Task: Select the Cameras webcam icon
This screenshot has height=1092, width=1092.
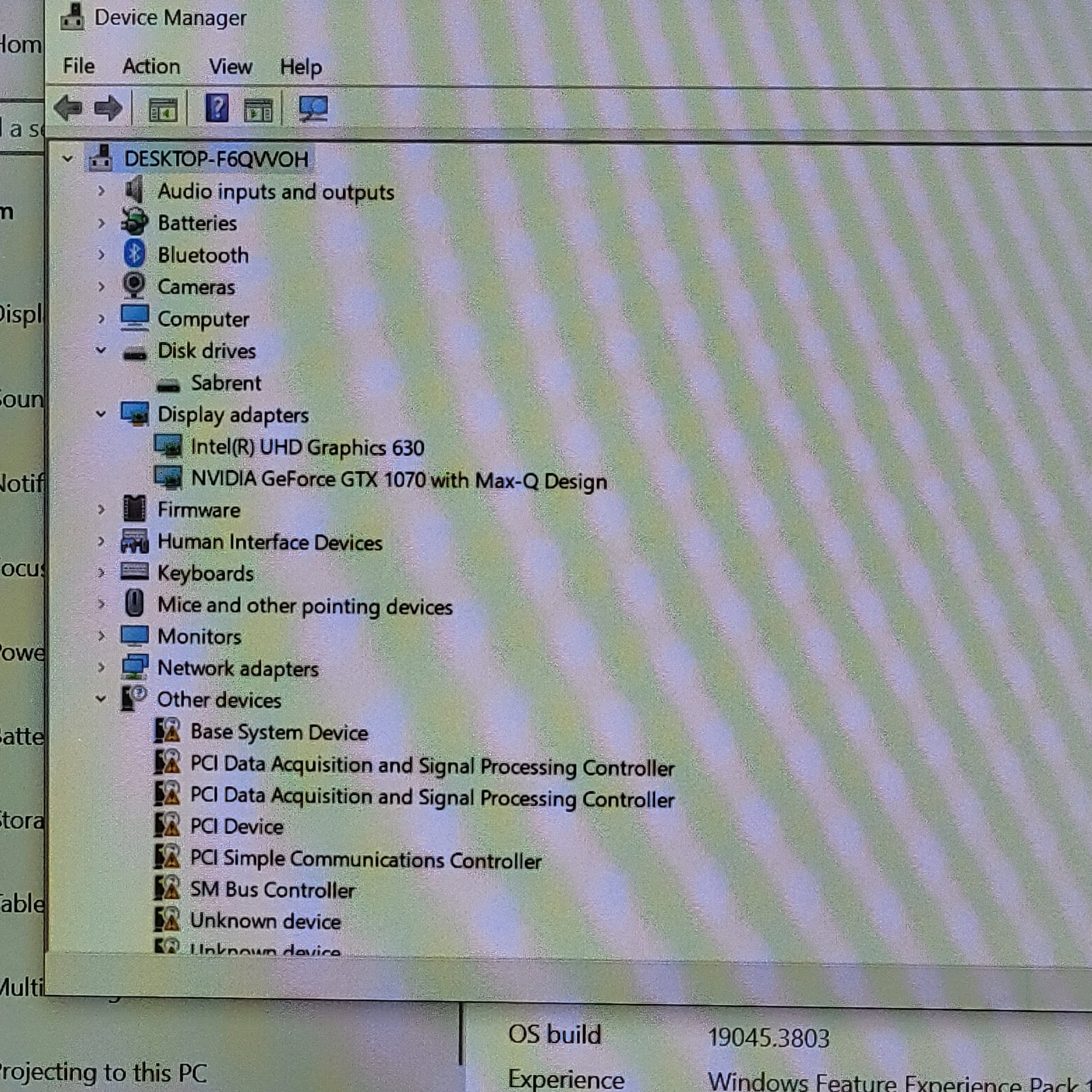Action: pyautogui.click(x=135, y=286)
